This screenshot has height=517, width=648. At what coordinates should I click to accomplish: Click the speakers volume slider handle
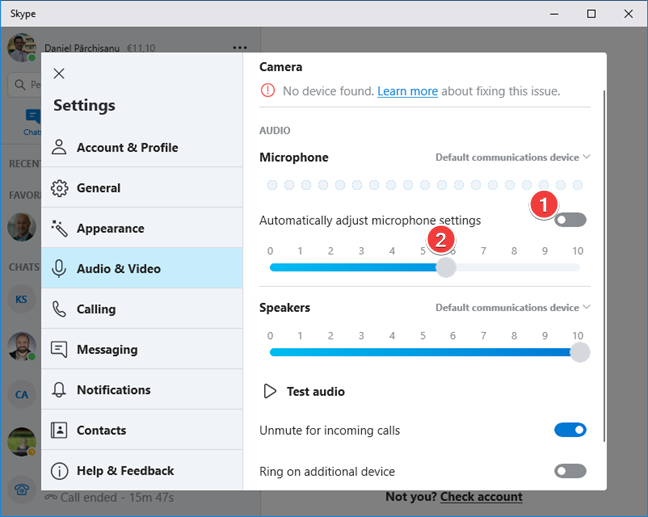click(580, 352)
